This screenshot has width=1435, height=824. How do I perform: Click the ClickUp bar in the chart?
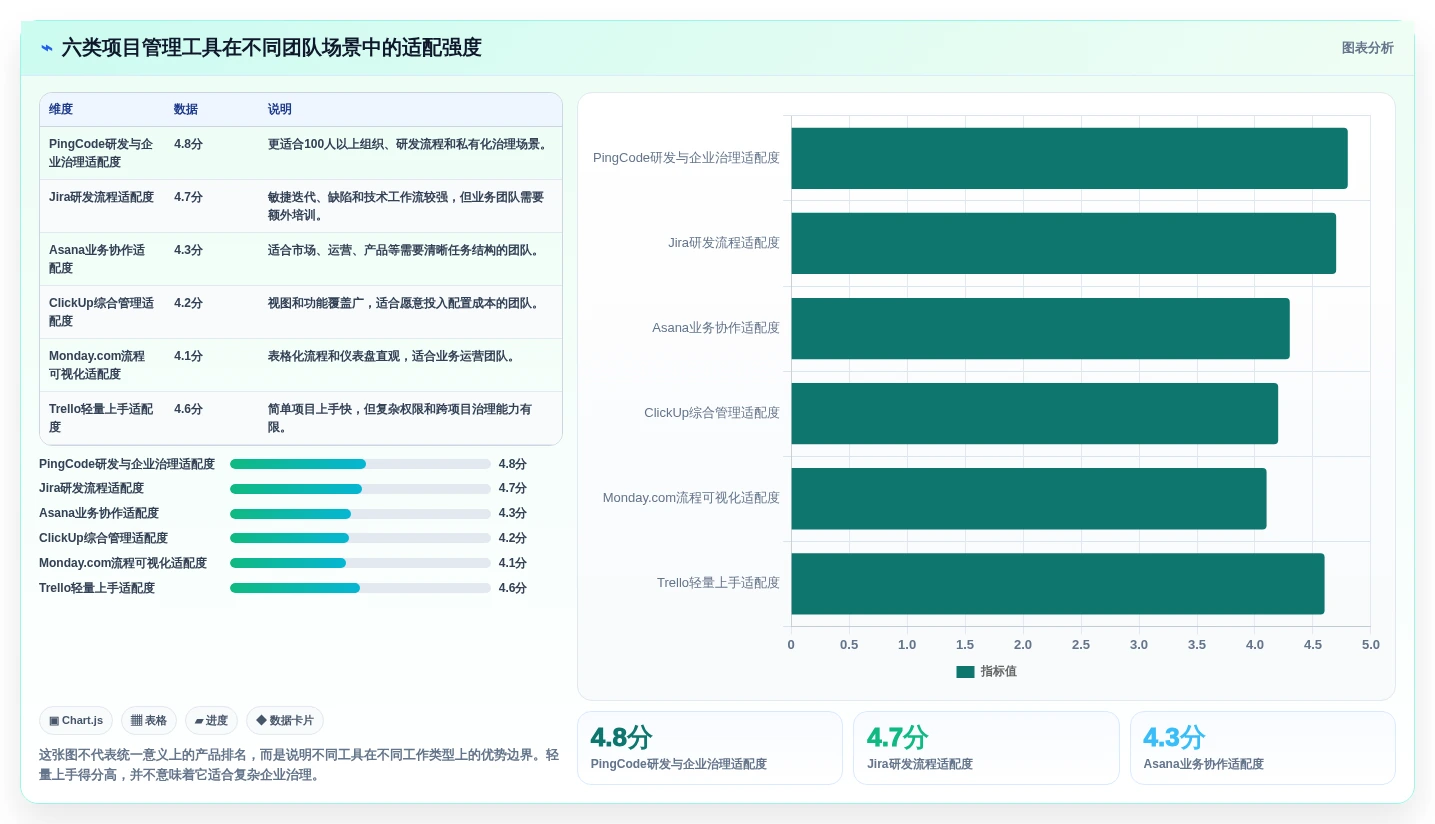coord(1034,413)
